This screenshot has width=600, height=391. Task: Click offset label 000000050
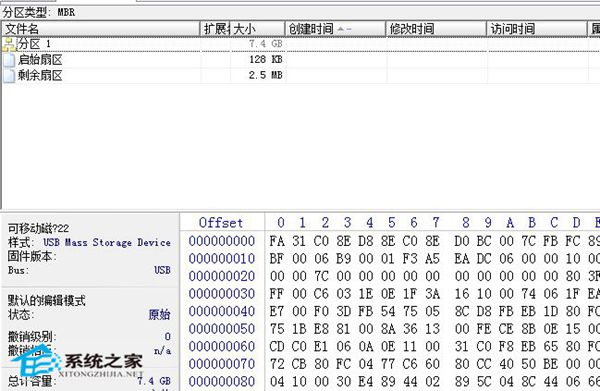click(x=222, y=329)
